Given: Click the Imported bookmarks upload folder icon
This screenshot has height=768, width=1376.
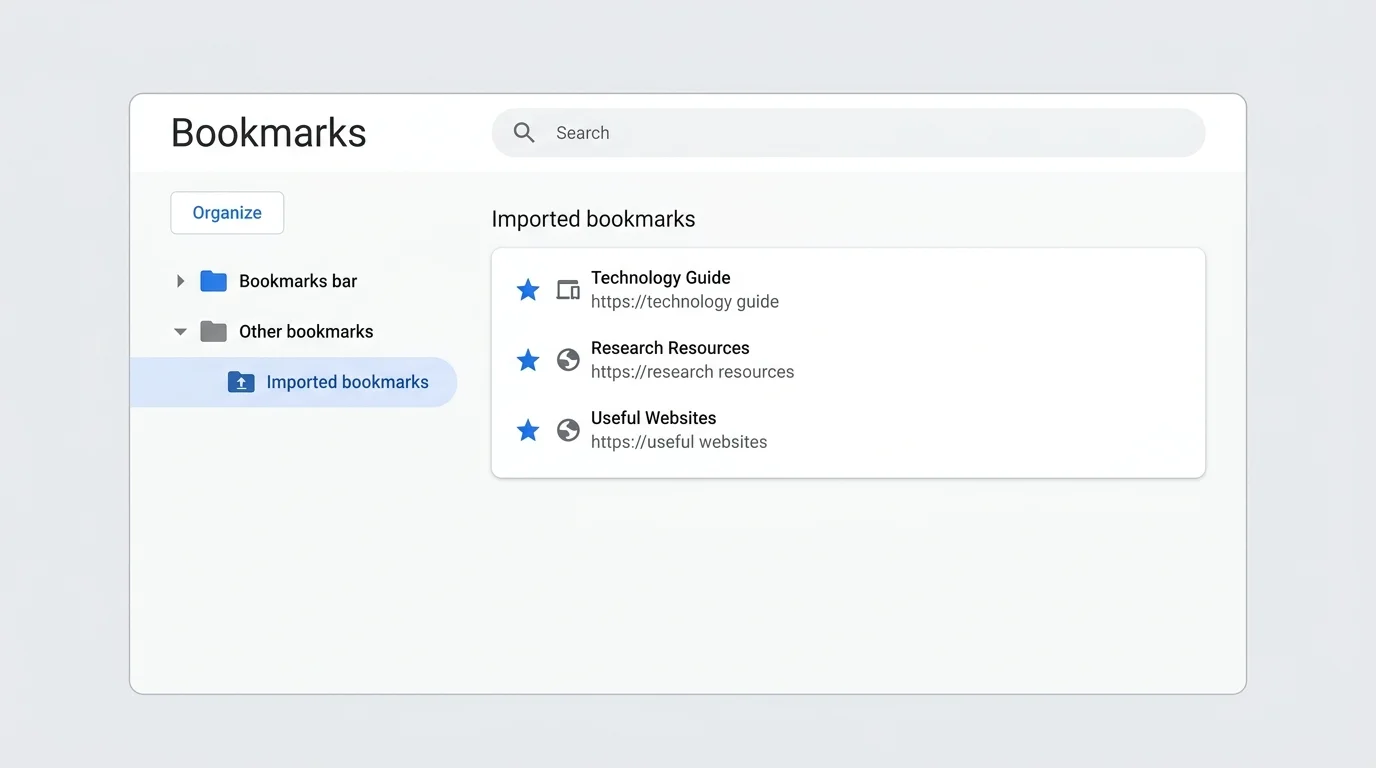Looking at the screenshot, I should click(241, 382).
